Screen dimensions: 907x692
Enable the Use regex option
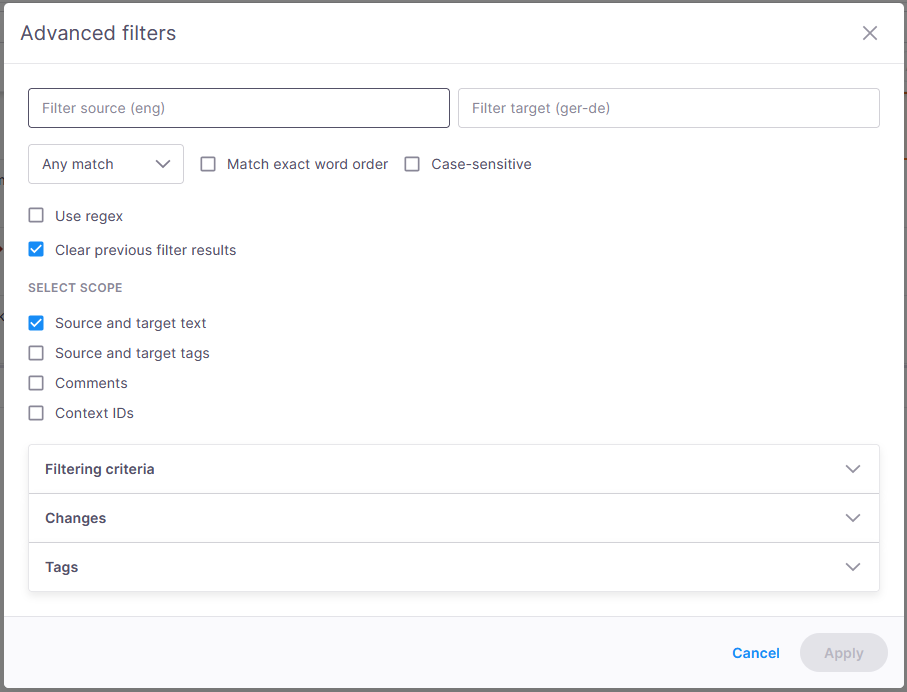pyautogui.click(x=36, y=215)
